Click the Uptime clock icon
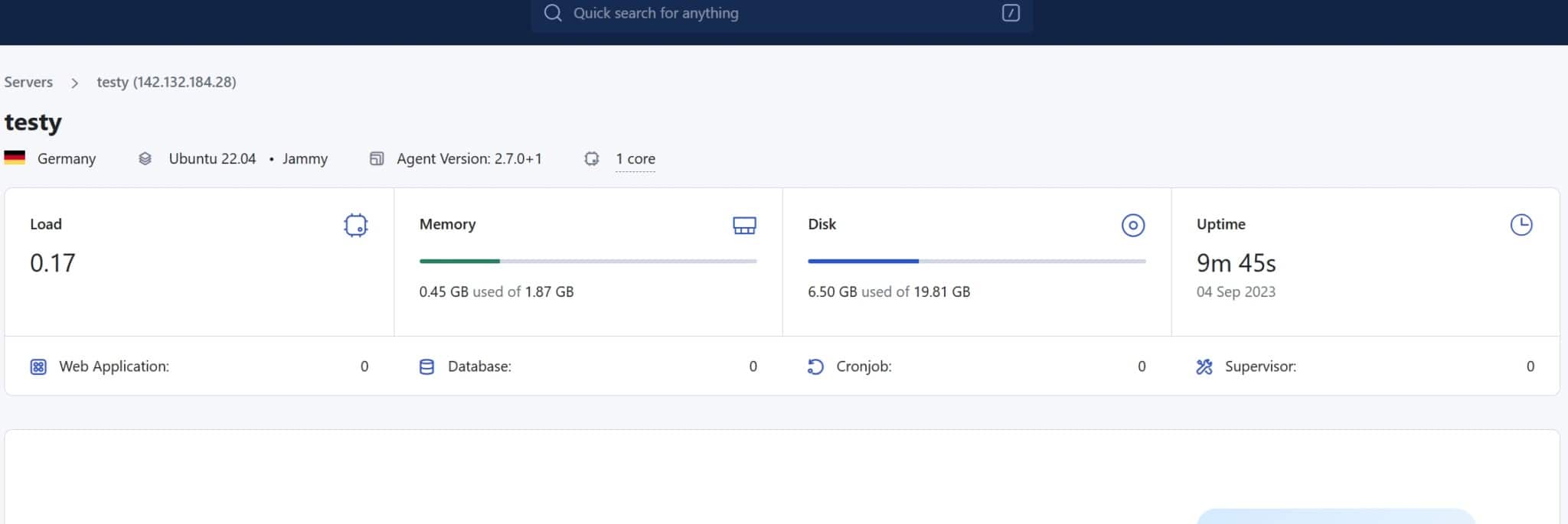The image size is (1568, 524). tap(1521, 225)
